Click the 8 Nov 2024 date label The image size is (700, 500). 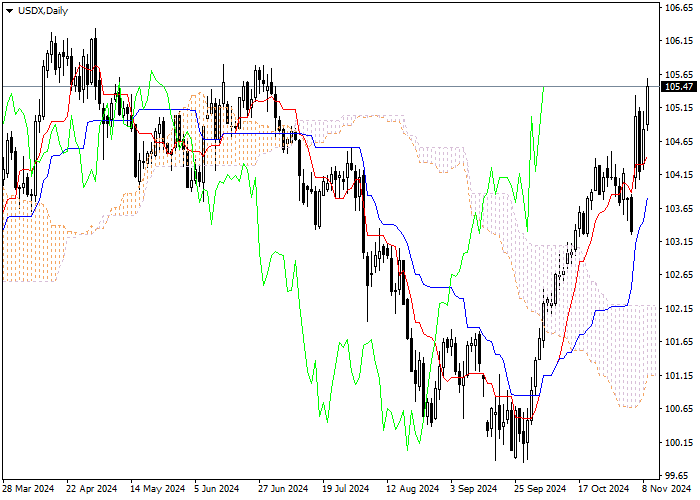pos(666,489)
